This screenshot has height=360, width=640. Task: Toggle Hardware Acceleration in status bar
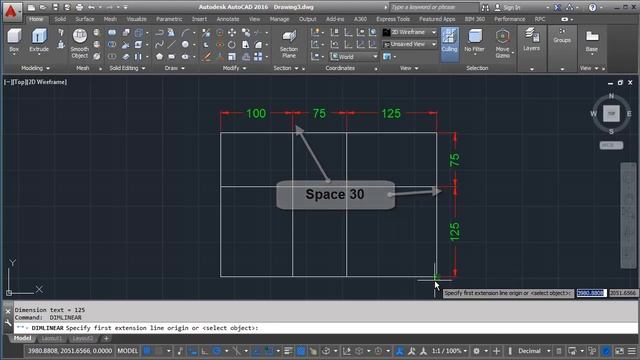[607, 351]
